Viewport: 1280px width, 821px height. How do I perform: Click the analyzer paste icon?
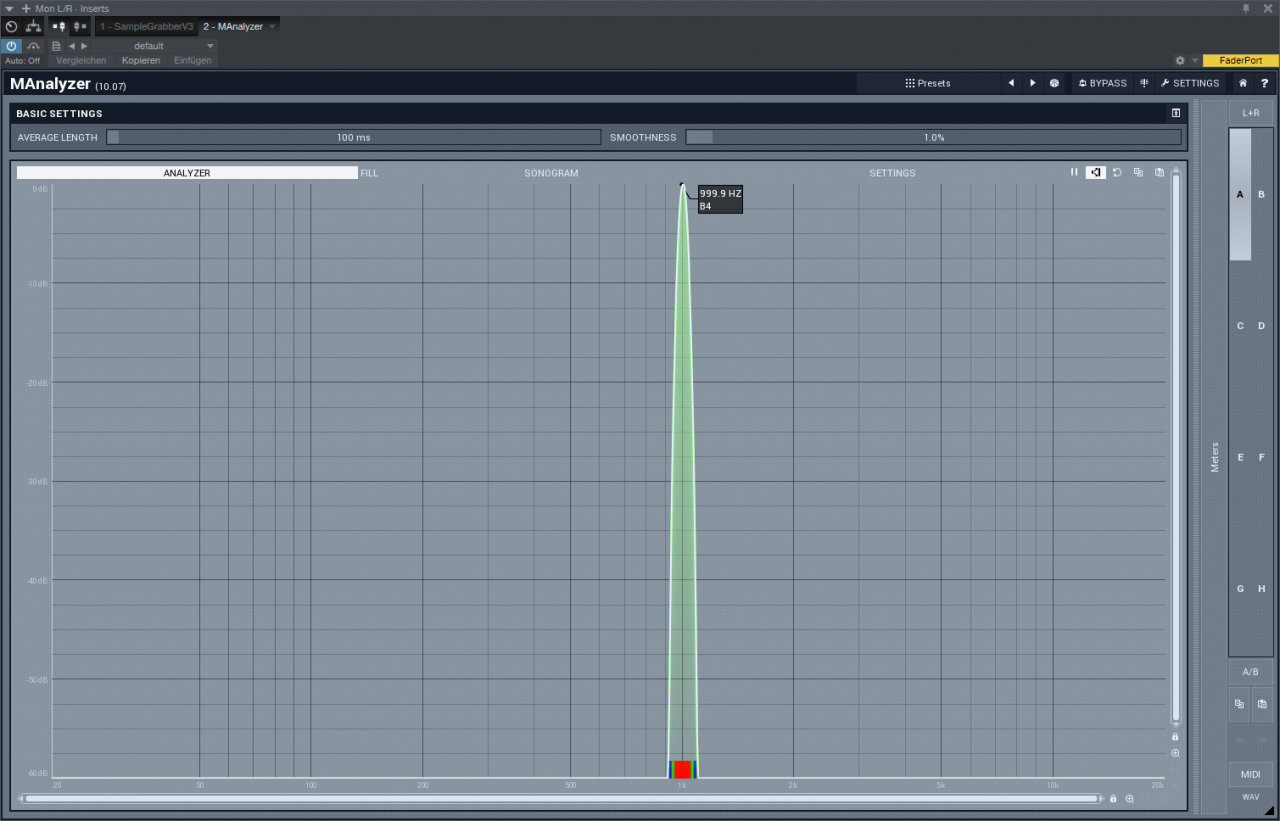(1159, 172)
